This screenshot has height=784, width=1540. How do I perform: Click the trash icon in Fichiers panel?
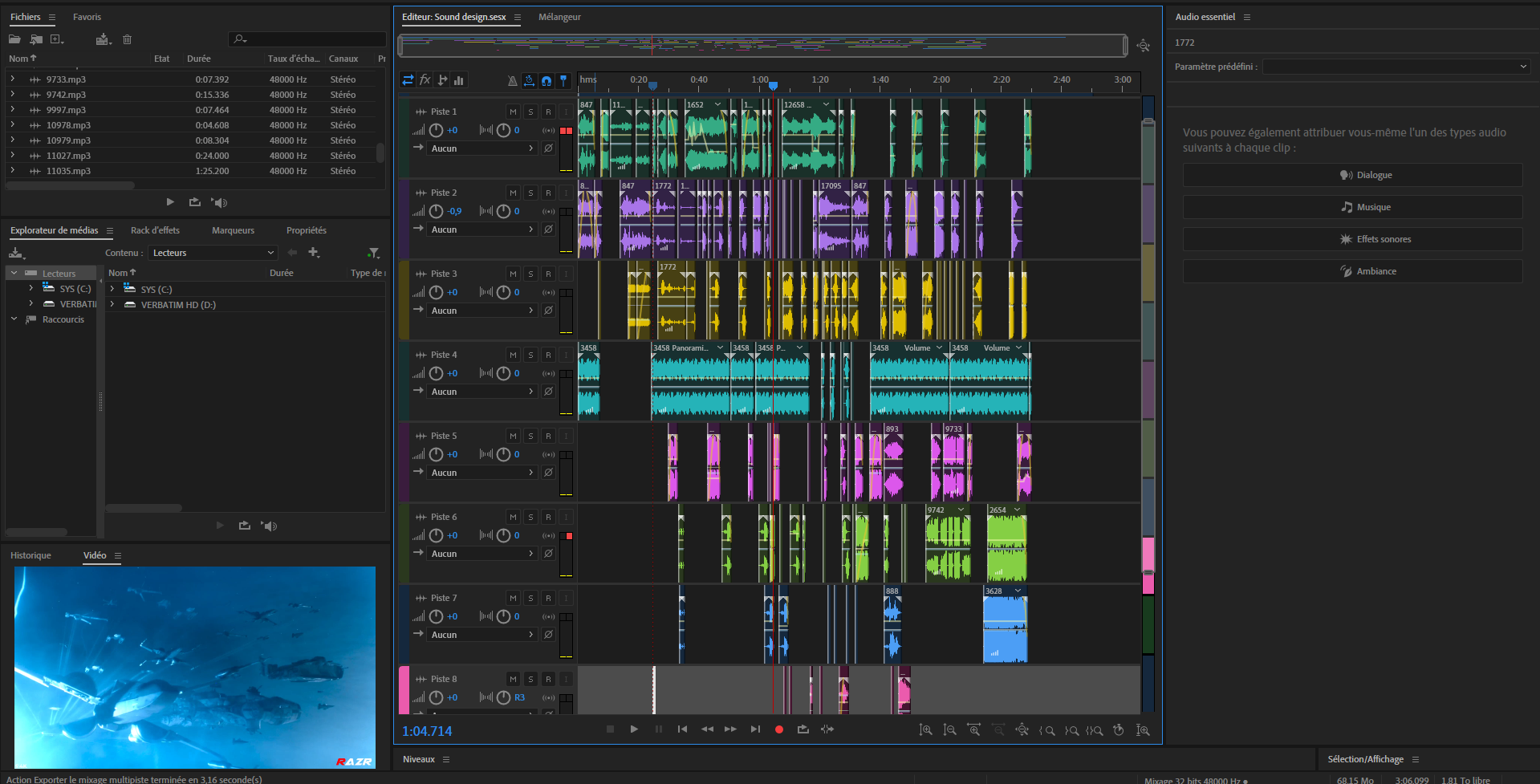127,39
